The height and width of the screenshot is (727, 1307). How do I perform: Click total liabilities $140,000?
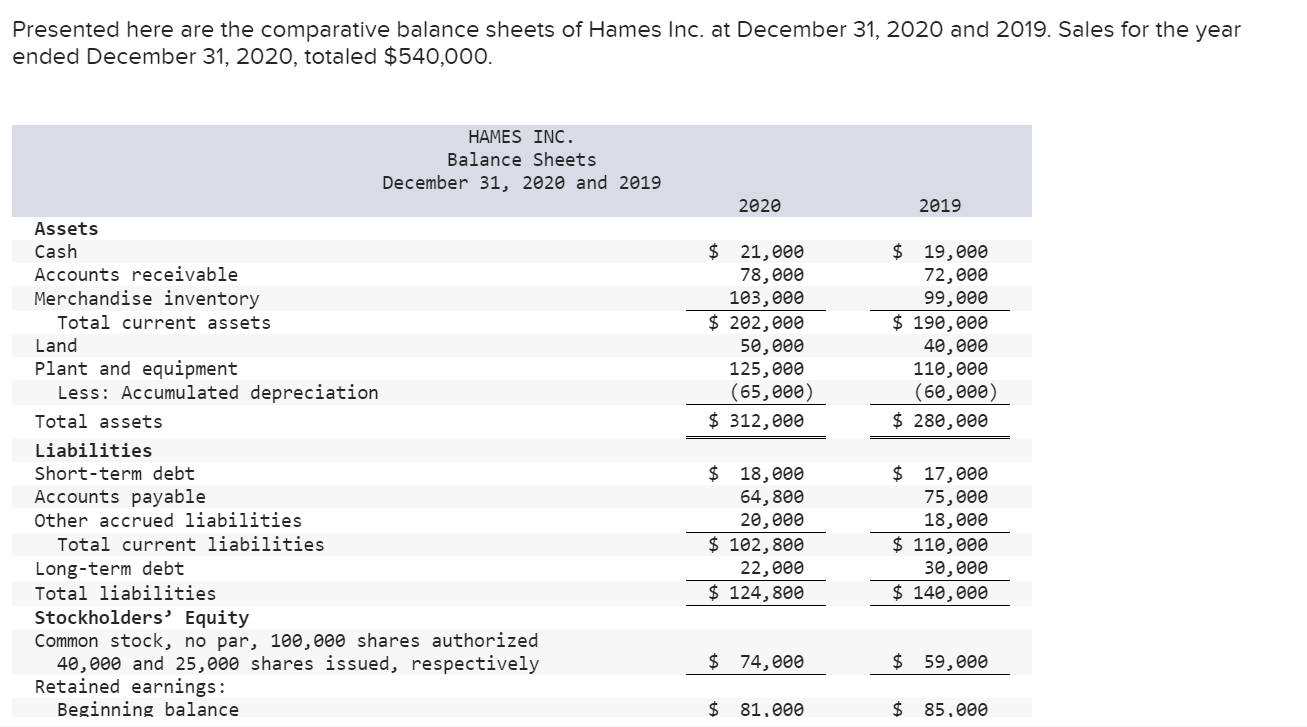[x=940, y=593]
